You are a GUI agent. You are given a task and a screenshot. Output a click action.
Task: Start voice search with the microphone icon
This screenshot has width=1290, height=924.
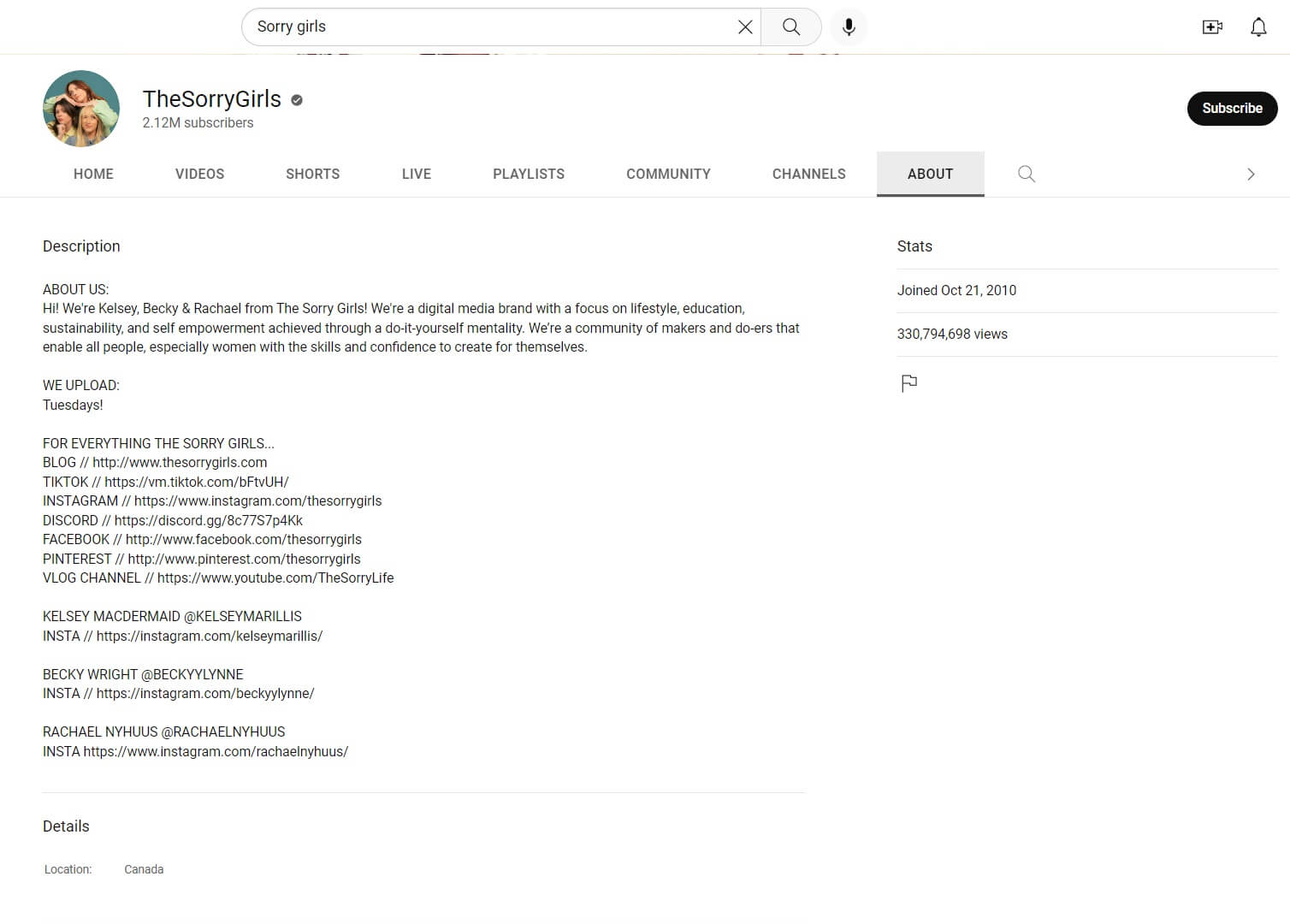click(849, 27)
